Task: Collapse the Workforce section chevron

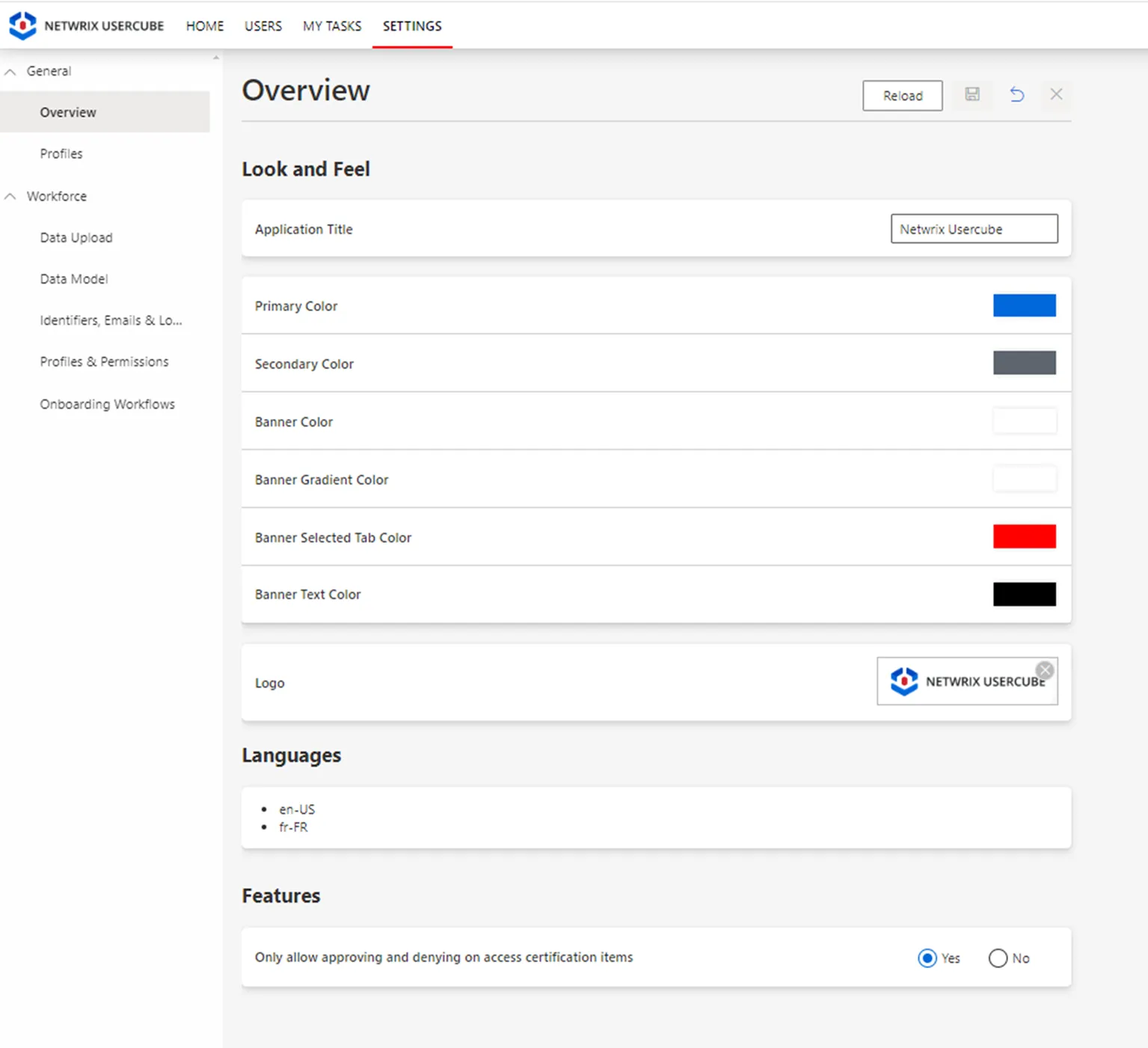Action: tap(10, 197)
